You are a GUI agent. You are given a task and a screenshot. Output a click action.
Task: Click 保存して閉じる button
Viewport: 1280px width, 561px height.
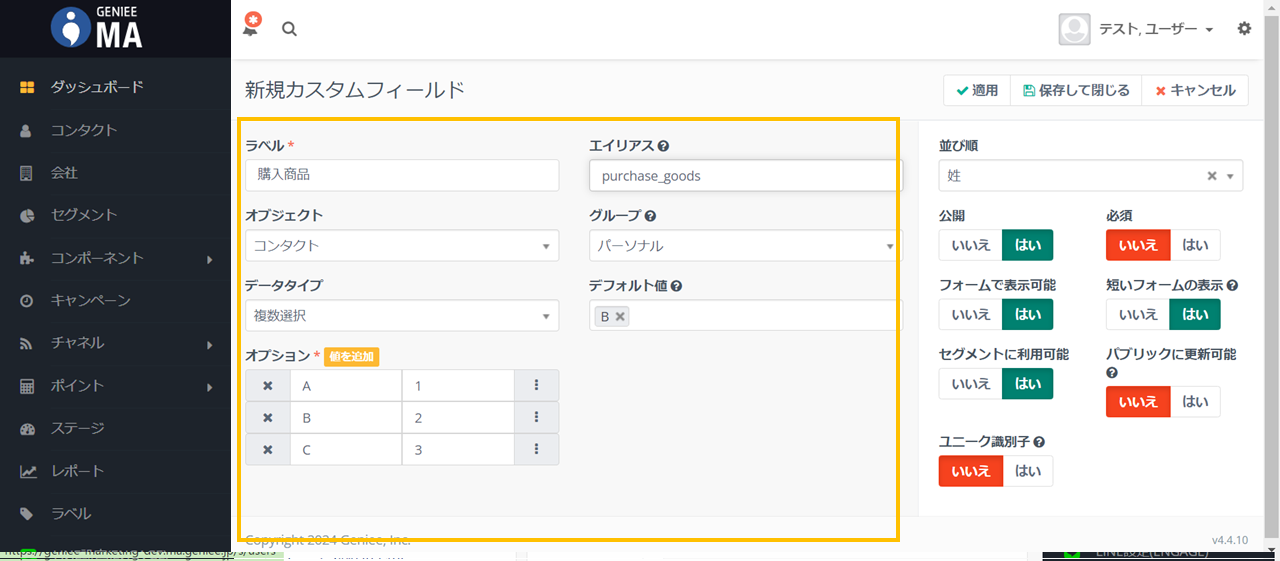[x=1076, y=90]
